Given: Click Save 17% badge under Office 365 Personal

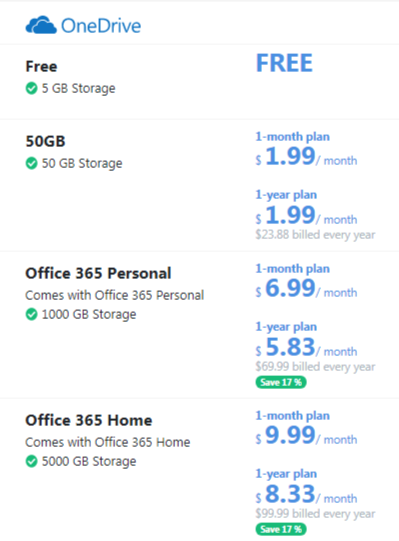Looking at the screenshot, I should click(x=281, y=382).
